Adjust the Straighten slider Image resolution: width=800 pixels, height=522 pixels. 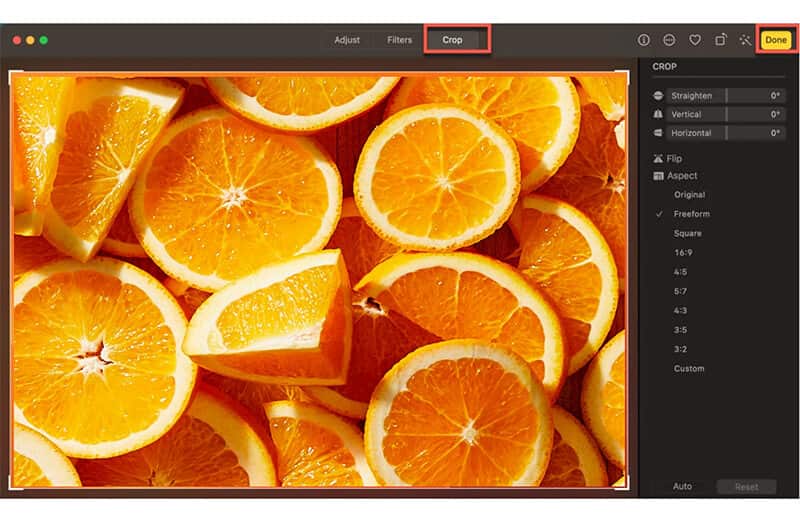(x=726, y=95)
